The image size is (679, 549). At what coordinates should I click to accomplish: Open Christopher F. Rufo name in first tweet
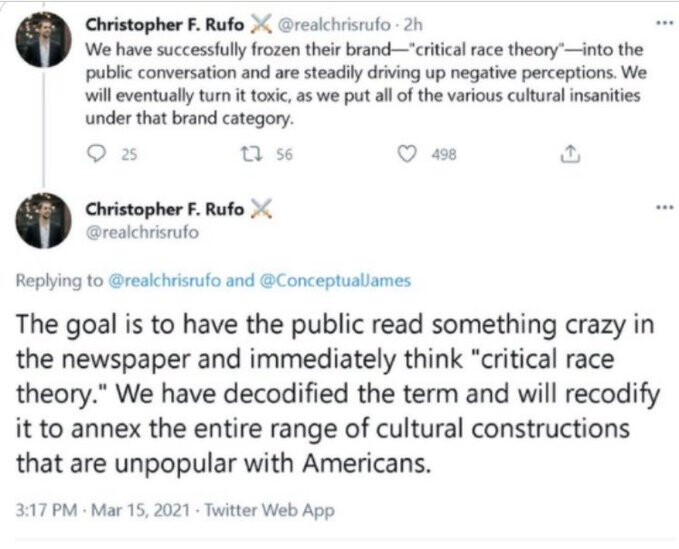click(165, 25)
